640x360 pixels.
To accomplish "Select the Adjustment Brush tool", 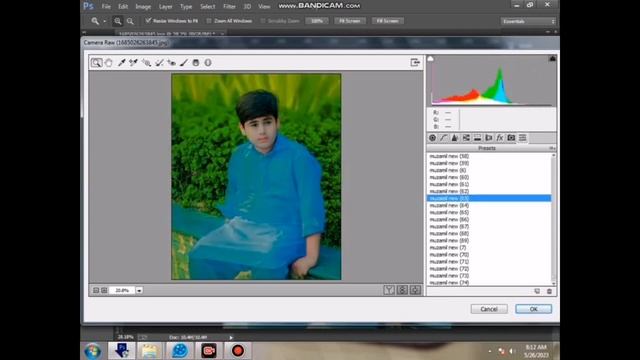I will tap(184, 62).
